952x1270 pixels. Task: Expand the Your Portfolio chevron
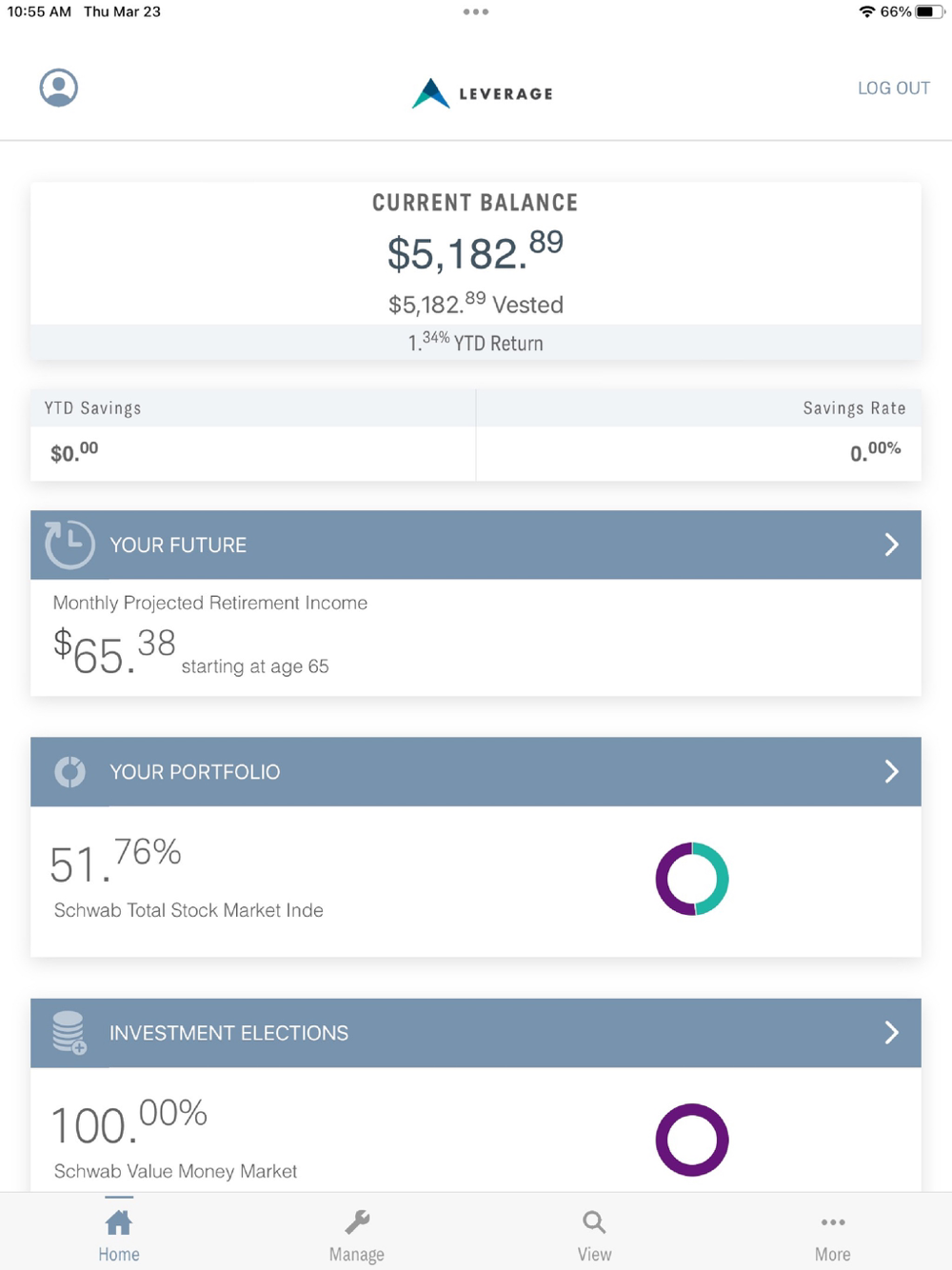tap(891, 771)
